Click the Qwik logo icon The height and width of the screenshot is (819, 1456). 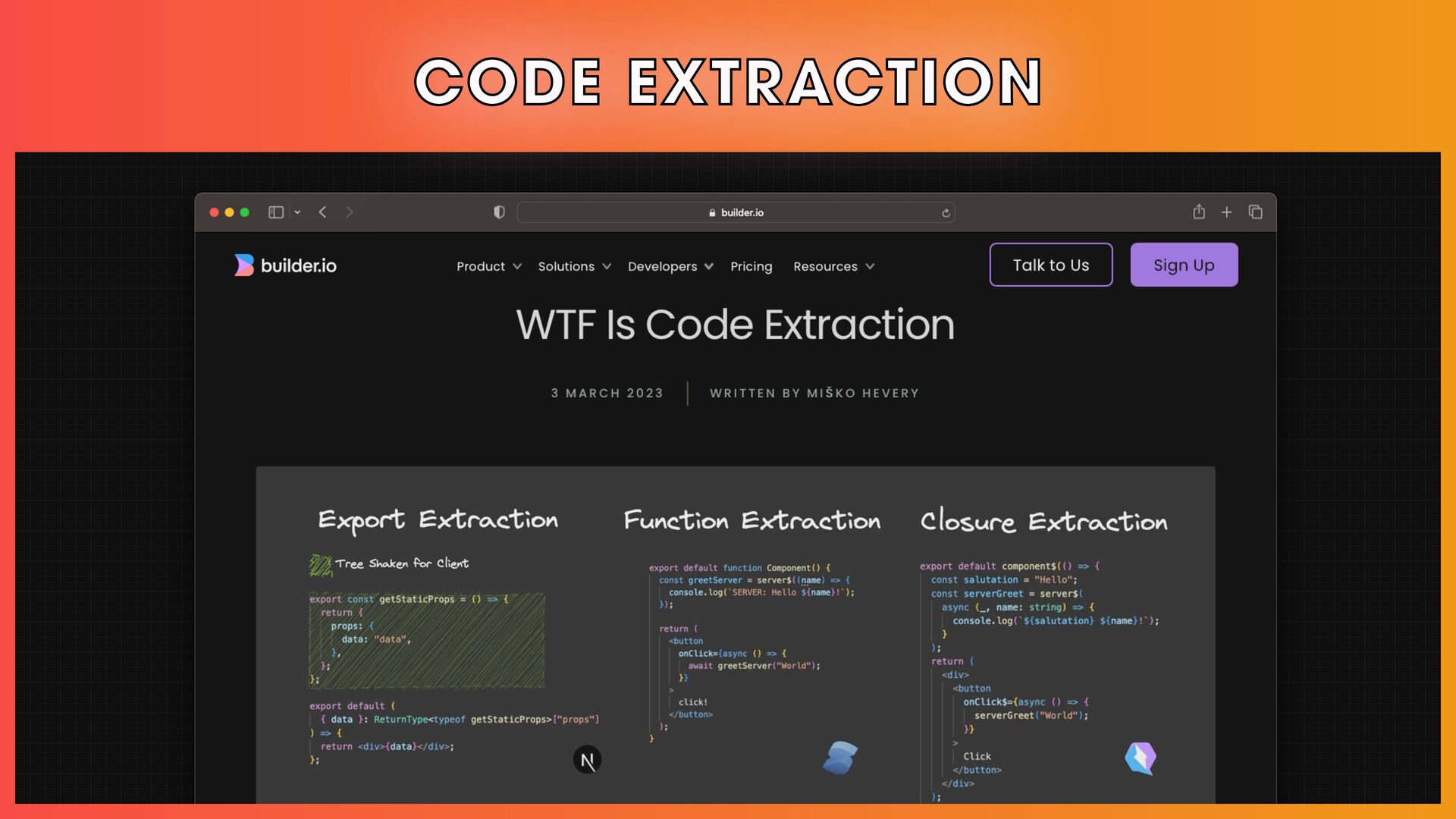pyautogui.click(x=1141, y=758)
